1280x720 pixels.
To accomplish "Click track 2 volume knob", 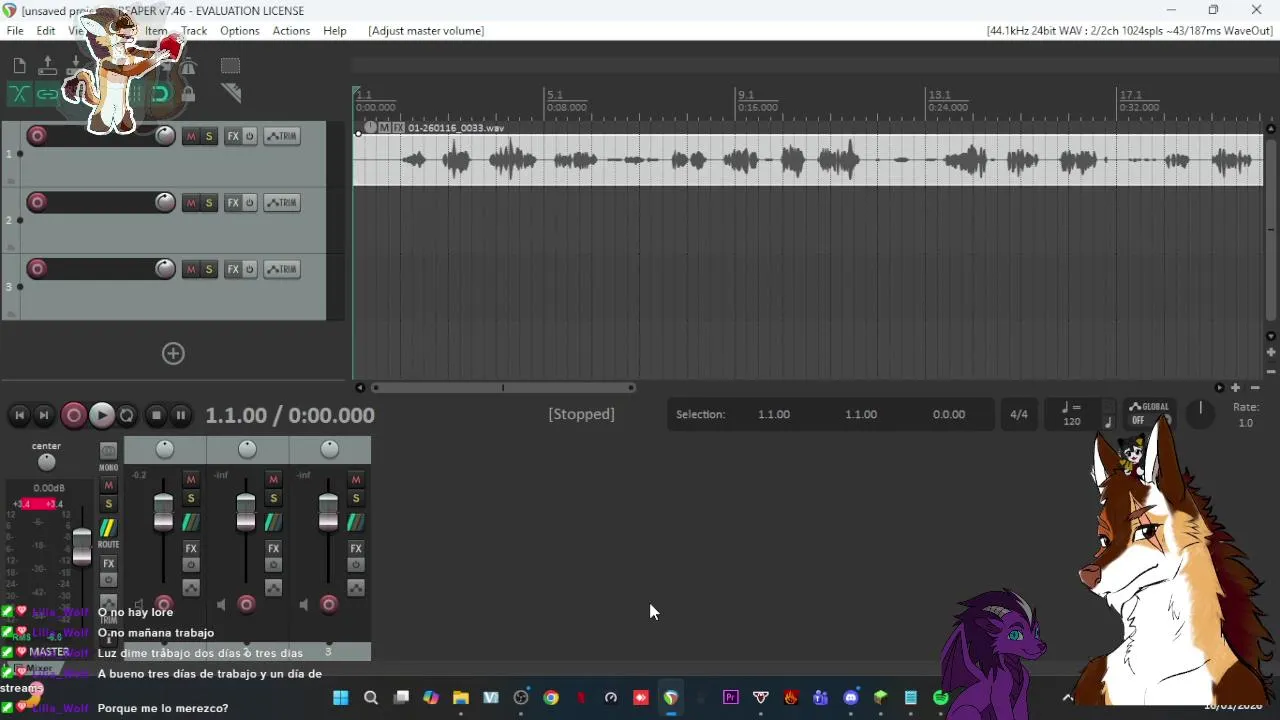I will click(x=165, y=203).
